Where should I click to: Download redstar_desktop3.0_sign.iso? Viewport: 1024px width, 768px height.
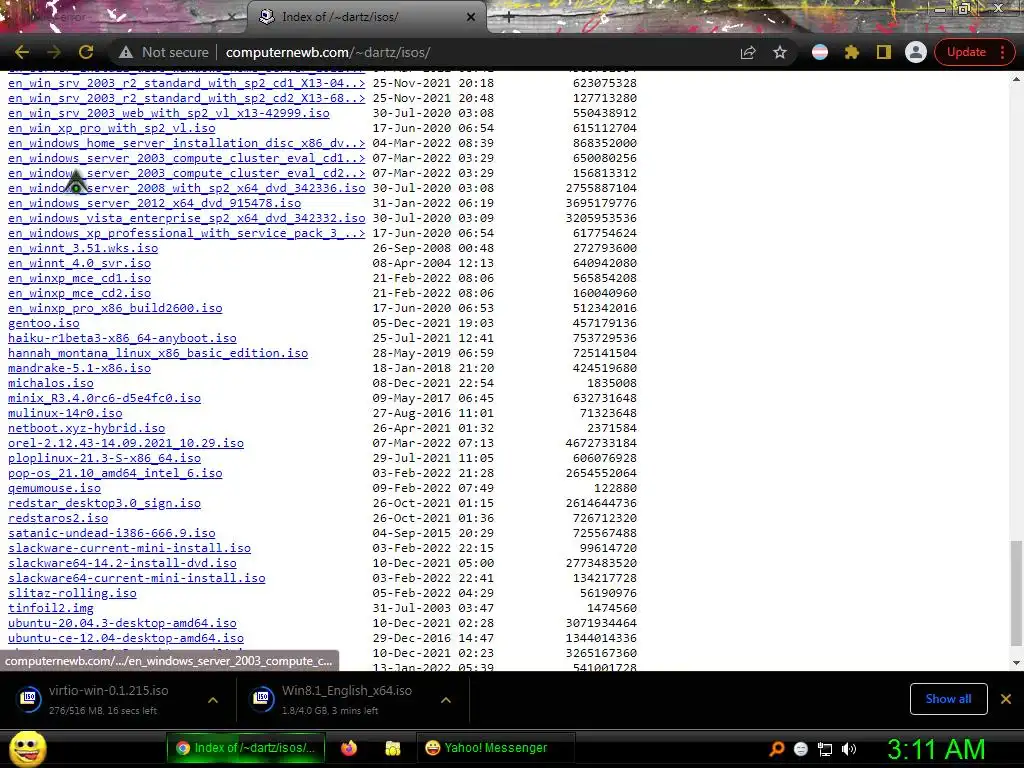tap(104, 504)
